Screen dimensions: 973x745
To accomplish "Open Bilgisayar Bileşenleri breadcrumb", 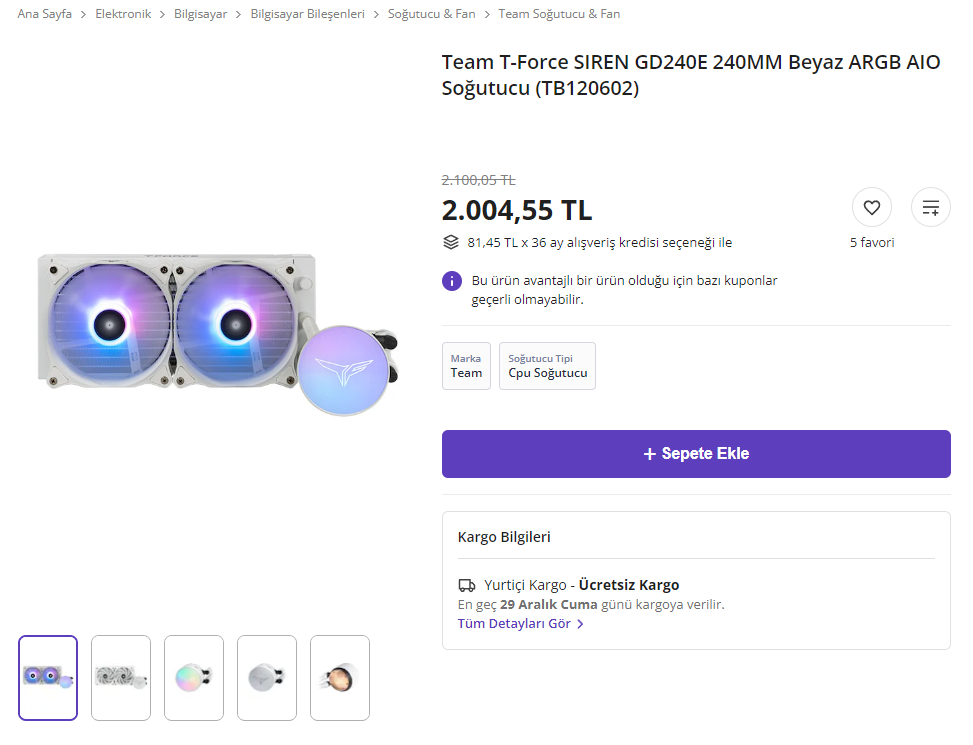I will point(307,14).
